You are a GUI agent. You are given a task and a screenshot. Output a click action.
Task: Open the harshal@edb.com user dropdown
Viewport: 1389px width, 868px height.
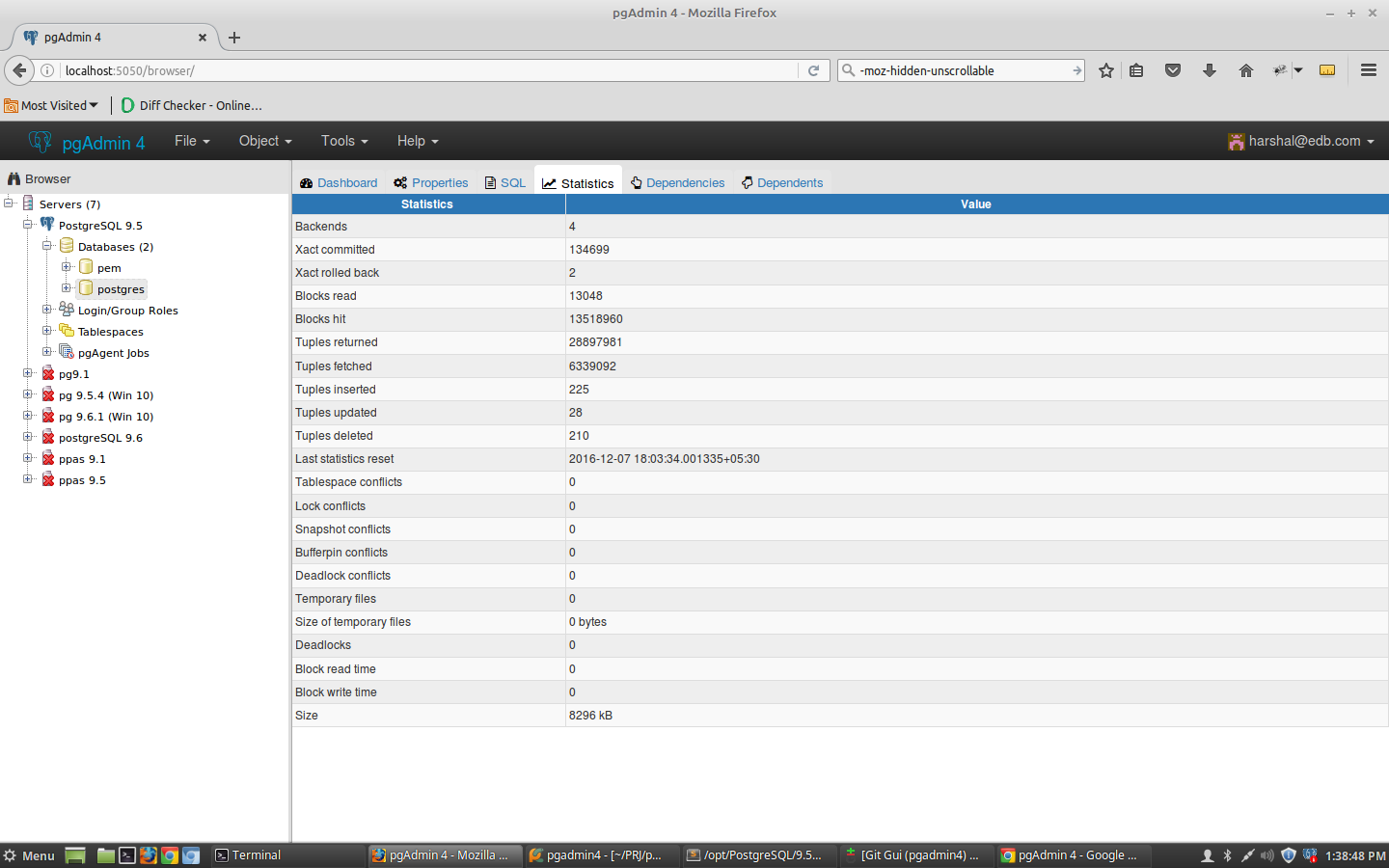click(1301, 141)
